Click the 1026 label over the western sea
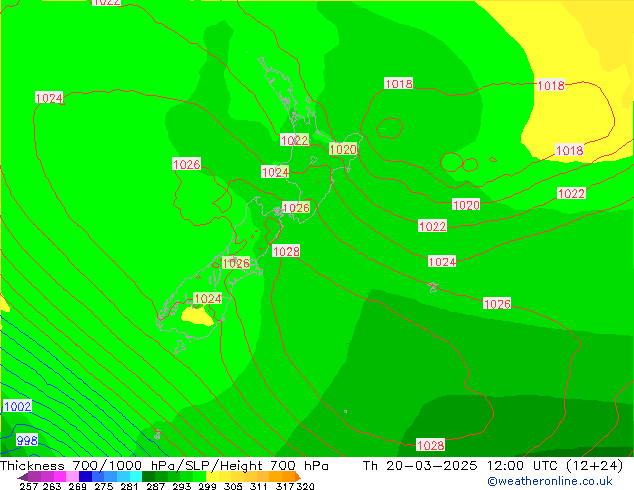This screenshot has height=490, width=634. tap(186, 164)
